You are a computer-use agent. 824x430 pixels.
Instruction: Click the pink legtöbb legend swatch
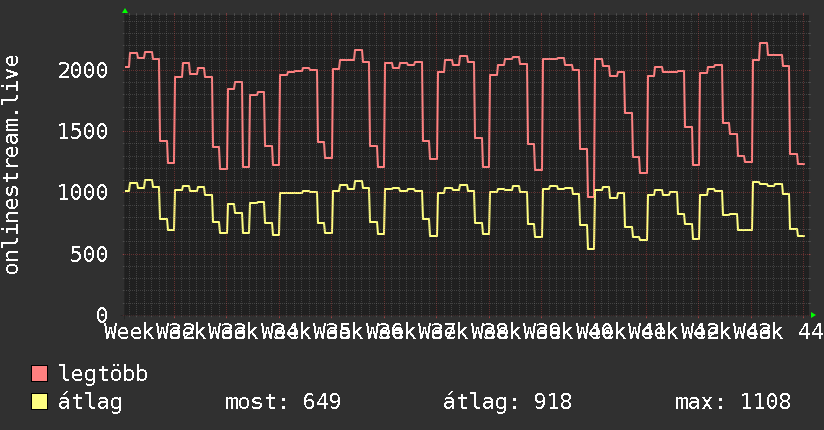39,373
